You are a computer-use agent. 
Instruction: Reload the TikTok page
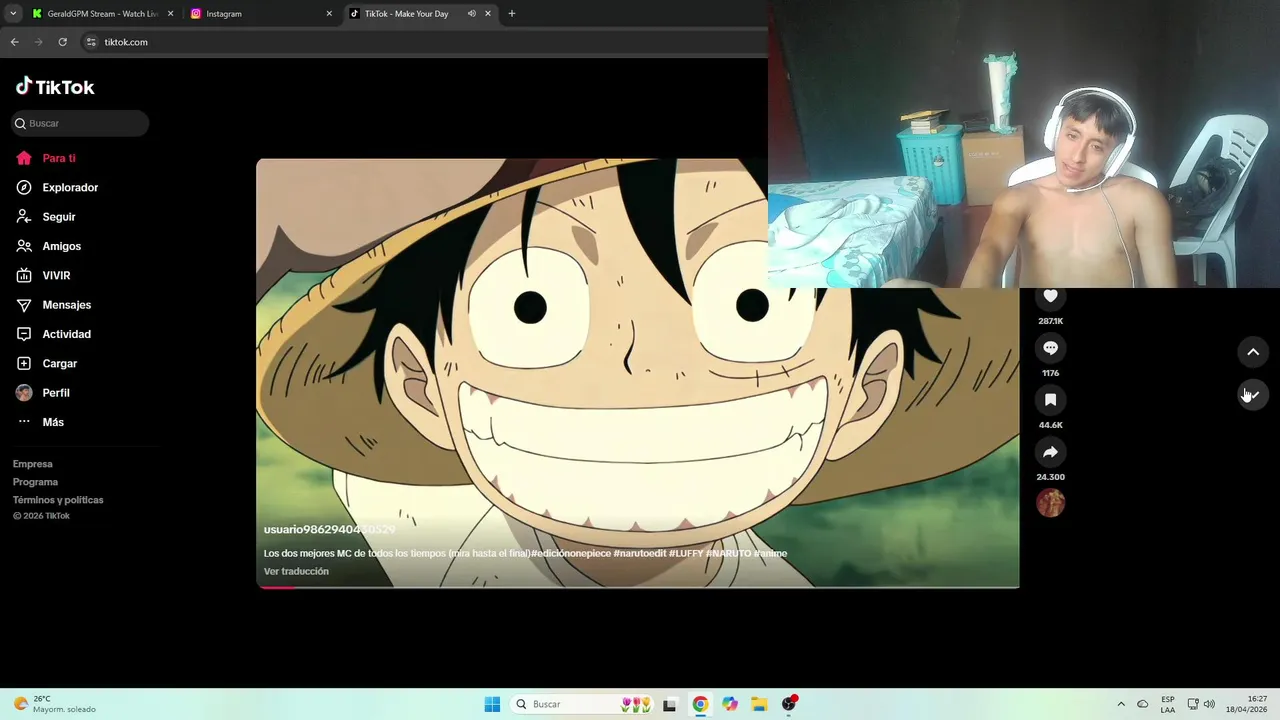coord(62,42)
